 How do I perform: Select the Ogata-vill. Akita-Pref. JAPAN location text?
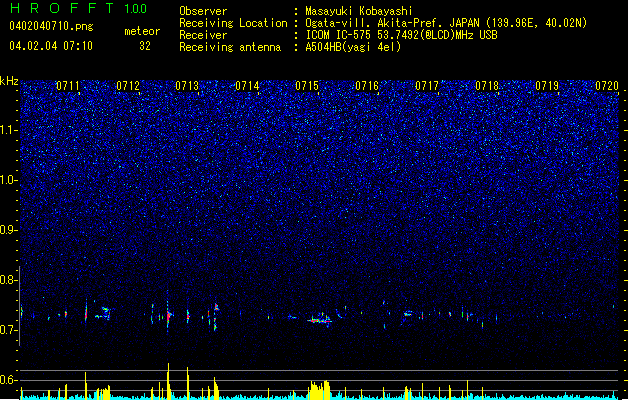coord(446,23)
